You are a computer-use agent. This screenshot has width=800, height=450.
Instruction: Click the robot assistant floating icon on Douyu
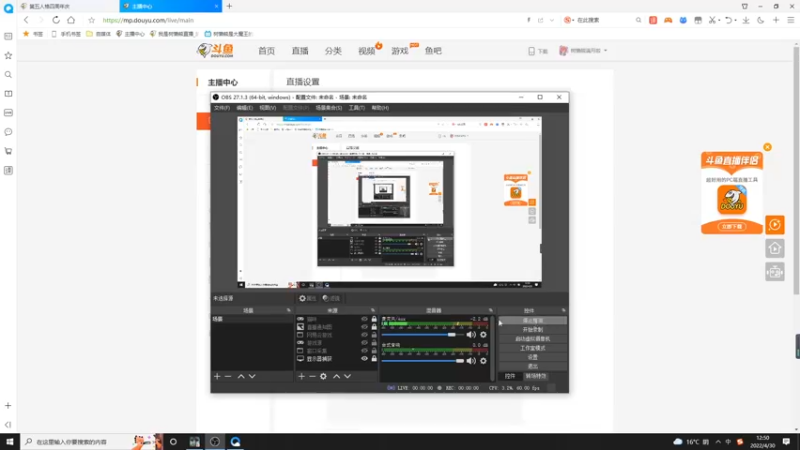tap(774, 272)
